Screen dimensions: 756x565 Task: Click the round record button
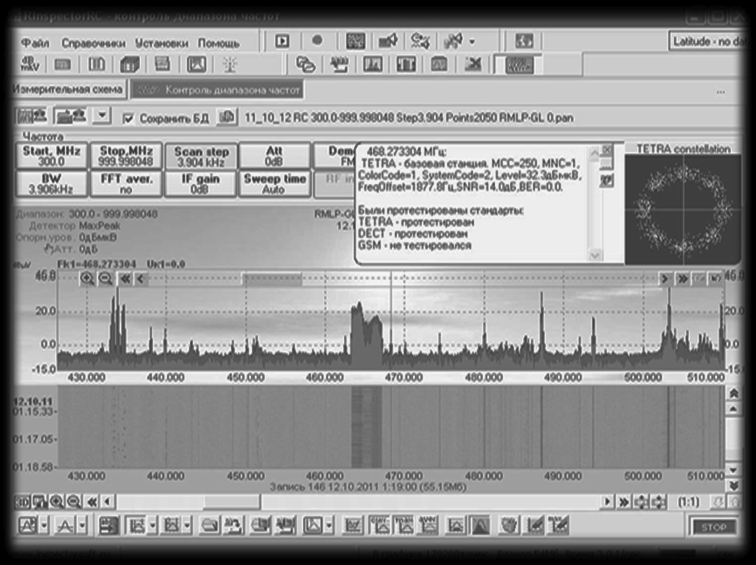point(317,41)
